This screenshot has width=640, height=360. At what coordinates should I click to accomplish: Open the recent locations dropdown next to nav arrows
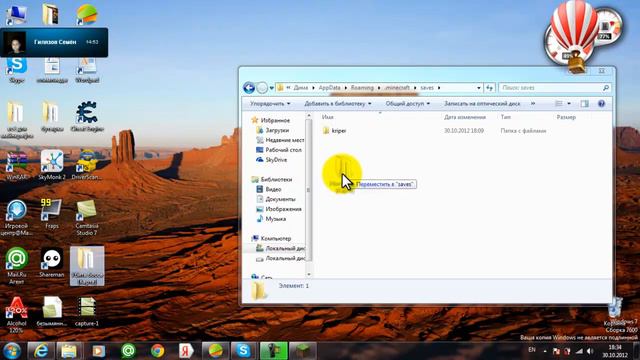272,88
